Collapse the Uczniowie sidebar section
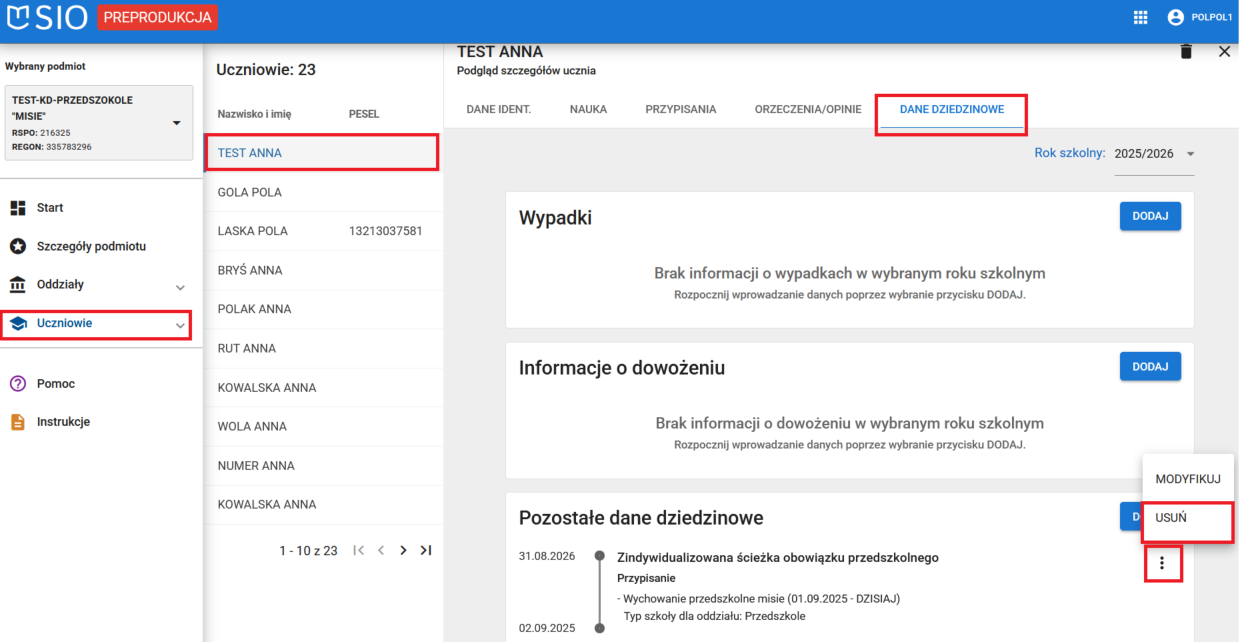Viewport: 1241px width, 642px height. click(x=180, y=325)
